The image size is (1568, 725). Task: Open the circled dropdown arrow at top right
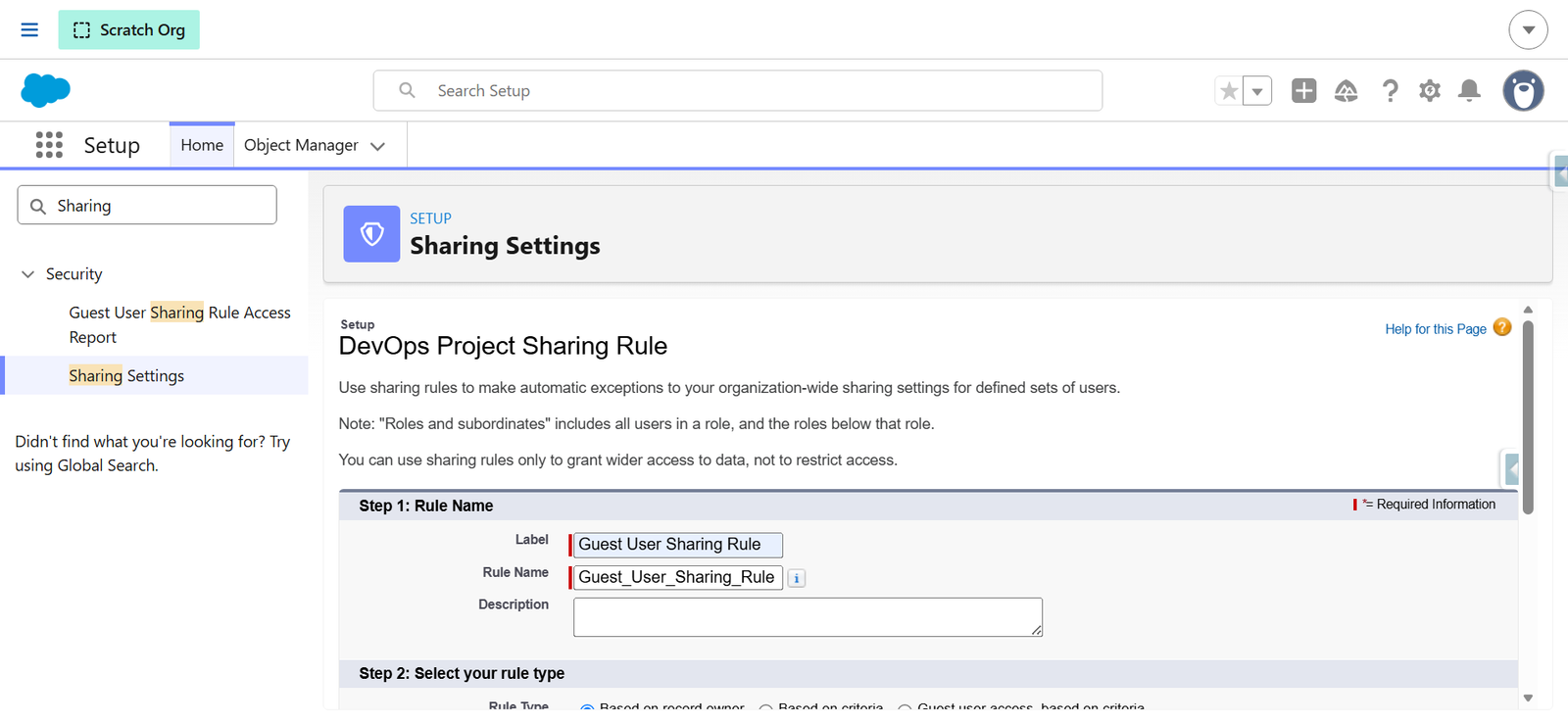tap(1528, 29)
